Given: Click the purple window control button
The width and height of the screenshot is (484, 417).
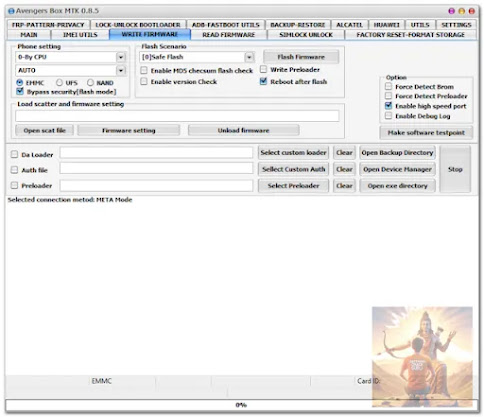Looking at the screenshot, I should (x=451, y=11).
